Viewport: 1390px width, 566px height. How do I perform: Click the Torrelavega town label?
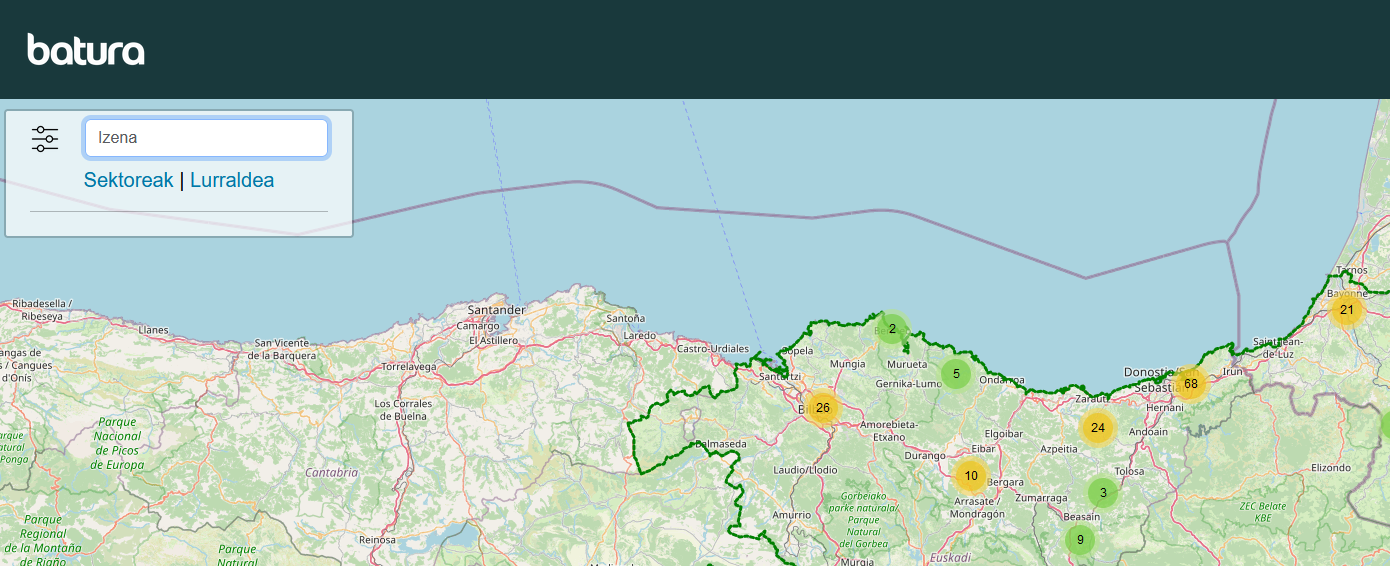click(410, 367)
